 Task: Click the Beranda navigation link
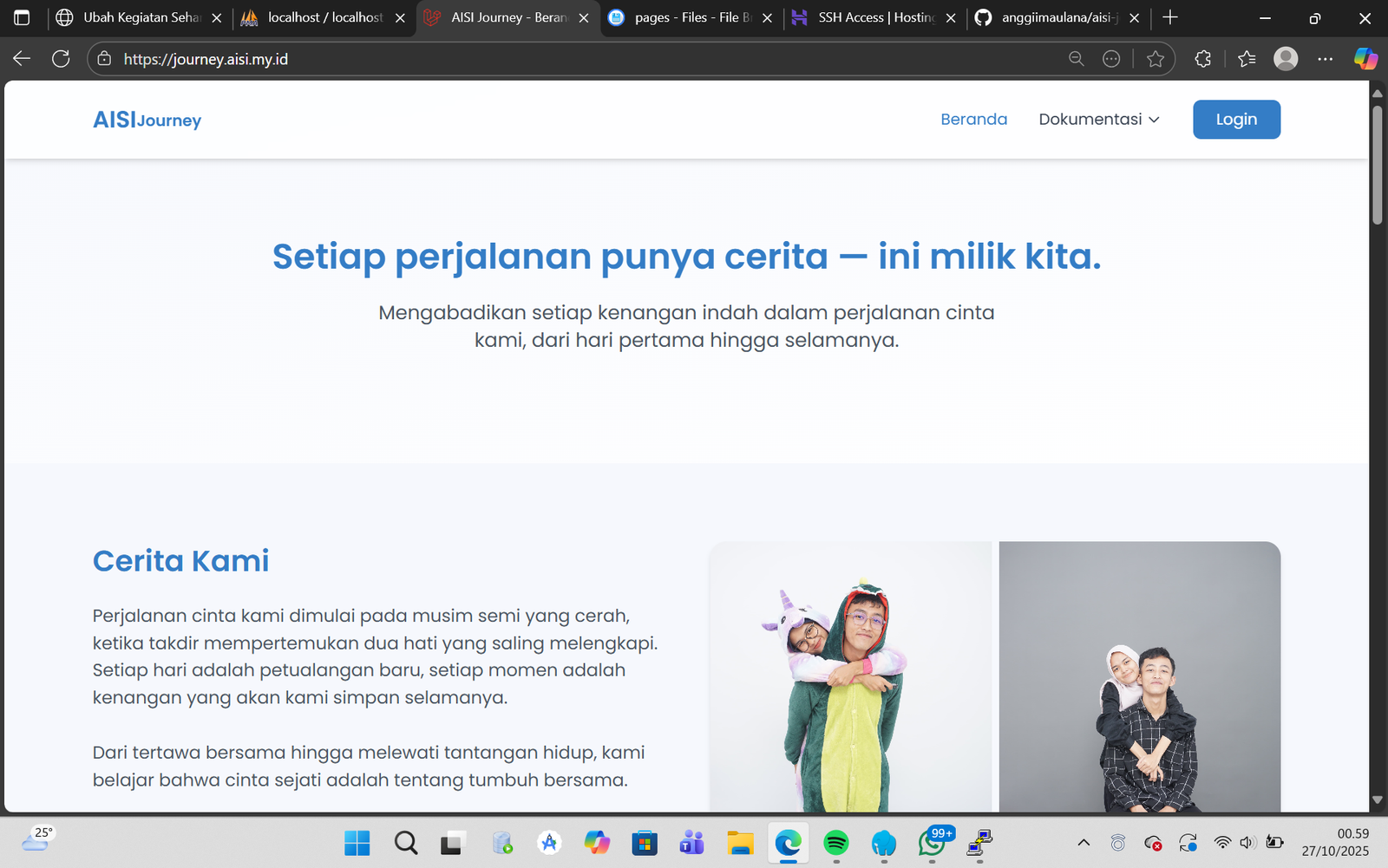974,119
